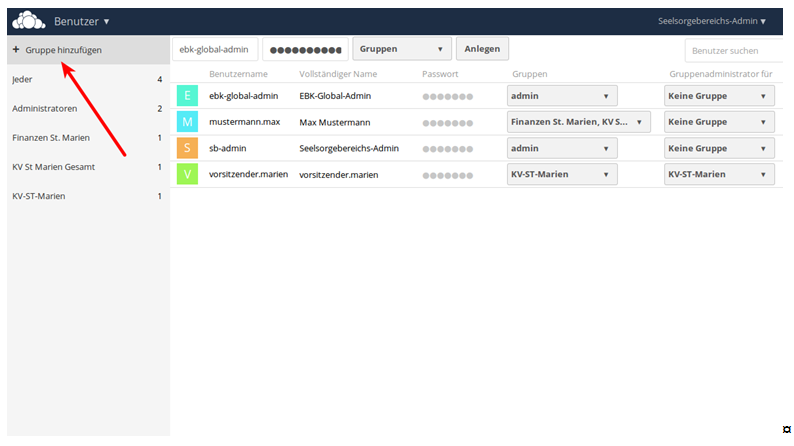Select the KV-ST-Marien group in sidebar
Screen dimensions: 794x446
(x=88, y=196)
